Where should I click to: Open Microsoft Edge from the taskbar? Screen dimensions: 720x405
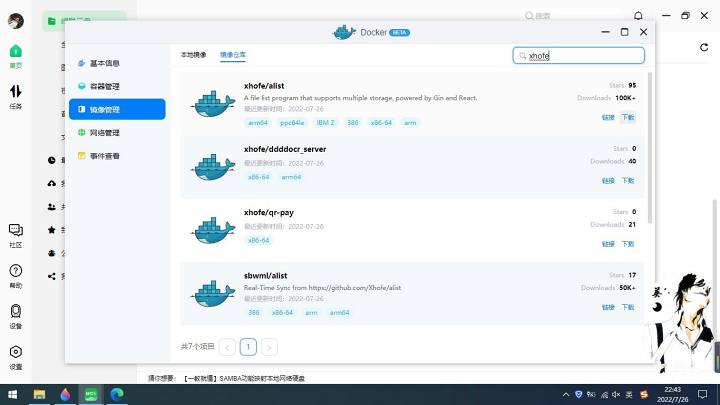pyautogui.click(x=117, y=394)
